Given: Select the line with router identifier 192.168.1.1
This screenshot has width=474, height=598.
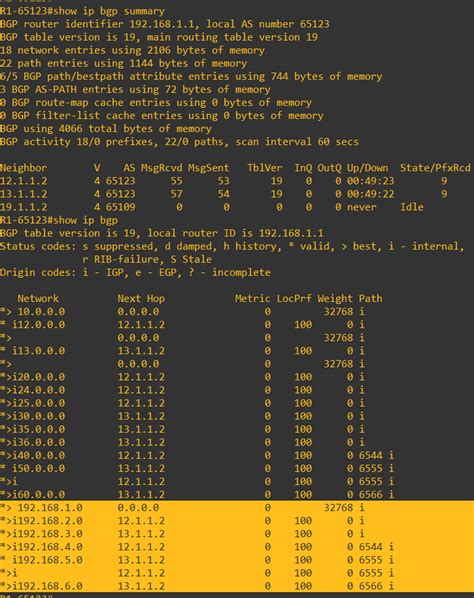Looking at the screenshot, I should pyautogui.click(x=165, y=24).
